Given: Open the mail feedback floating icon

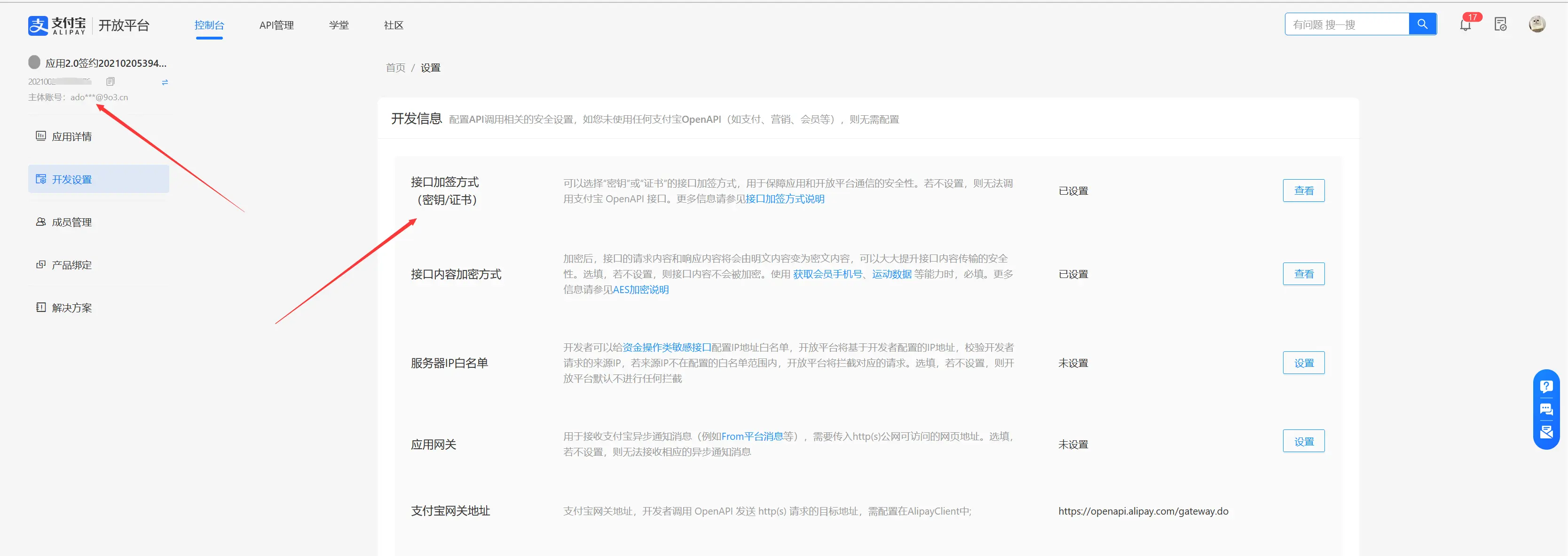Looking at the screenshot, I should point(1546,432).
